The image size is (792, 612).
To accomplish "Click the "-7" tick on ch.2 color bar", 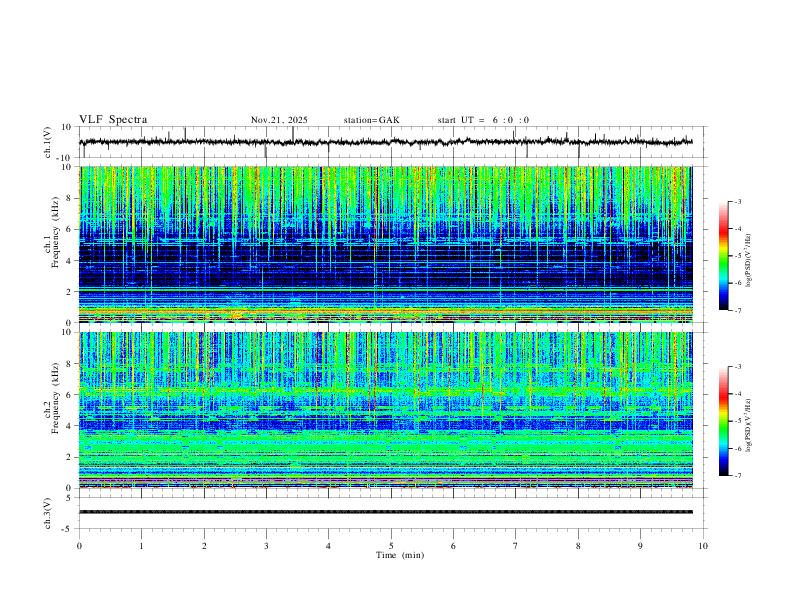I will (x=738, y=476).
